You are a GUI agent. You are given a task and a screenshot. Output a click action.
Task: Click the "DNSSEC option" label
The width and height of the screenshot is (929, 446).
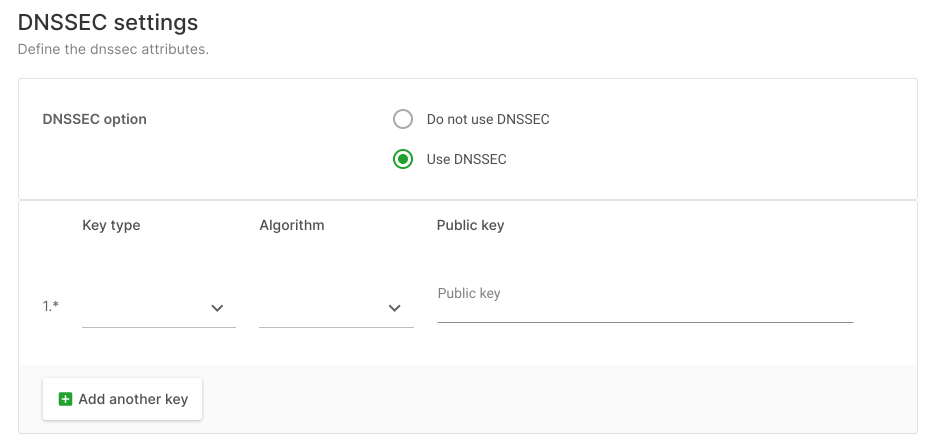coord(95,119)
